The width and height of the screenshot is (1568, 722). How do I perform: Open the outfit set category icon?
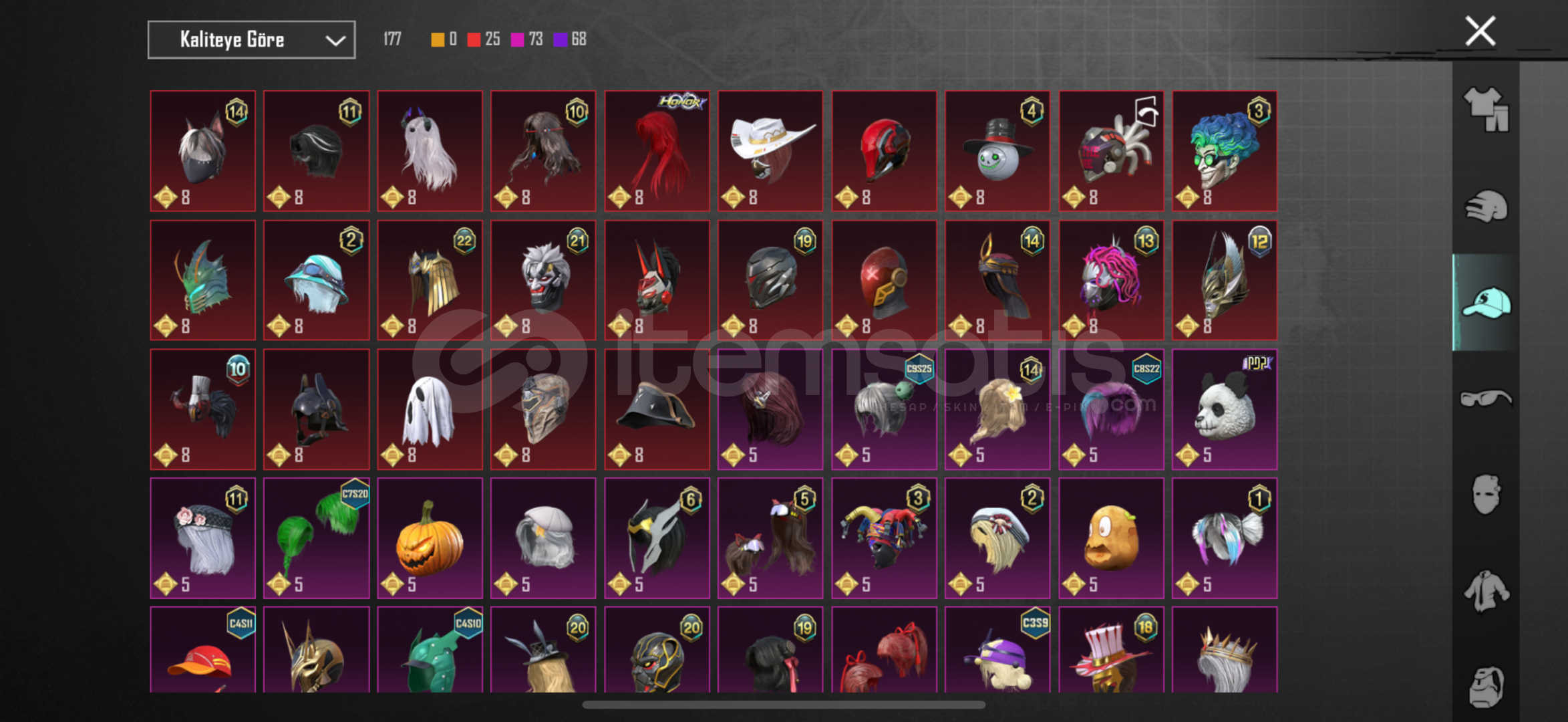(1486, 110)
